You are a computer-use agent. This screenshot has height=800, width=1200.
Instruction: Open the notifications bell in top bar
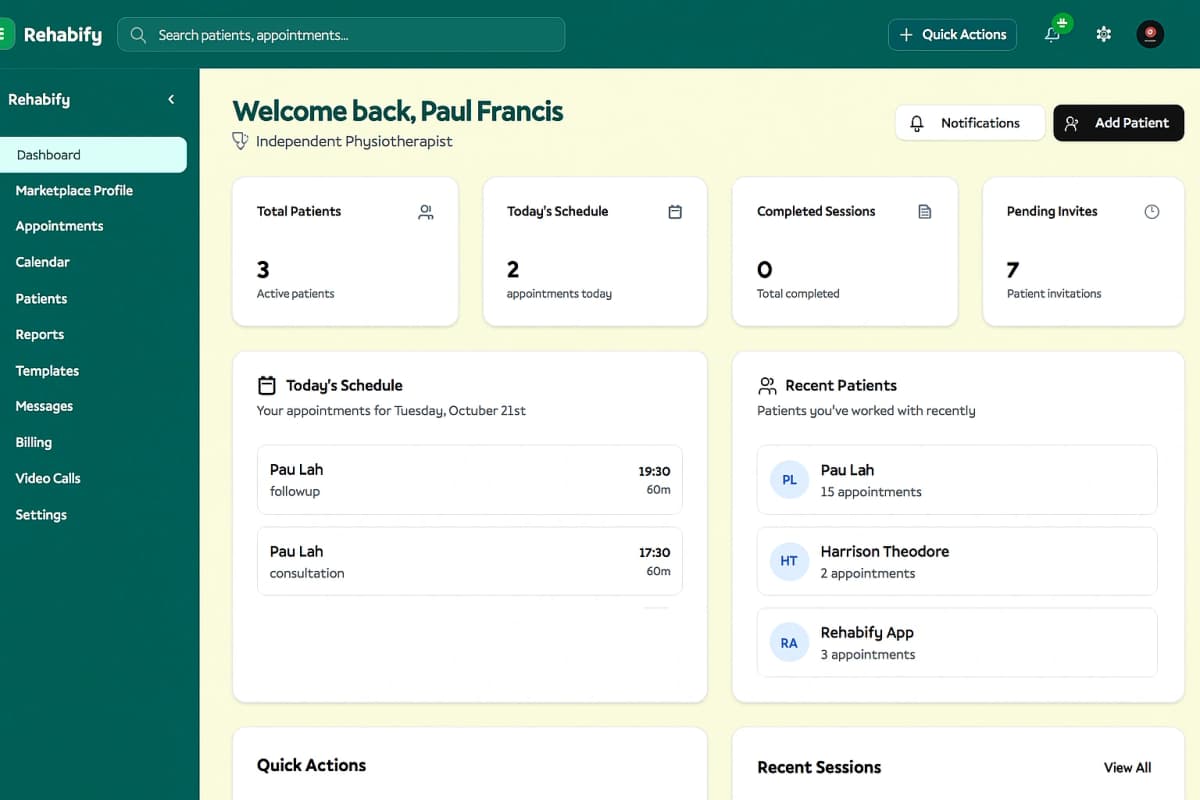click(x=1052, y=35)
